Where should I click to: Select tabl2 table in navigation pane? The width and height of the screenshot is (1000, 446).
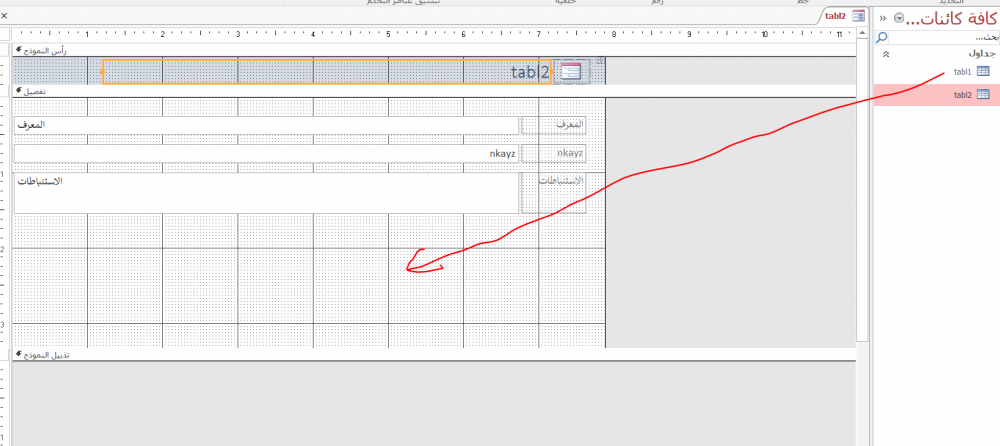(937, 95)
